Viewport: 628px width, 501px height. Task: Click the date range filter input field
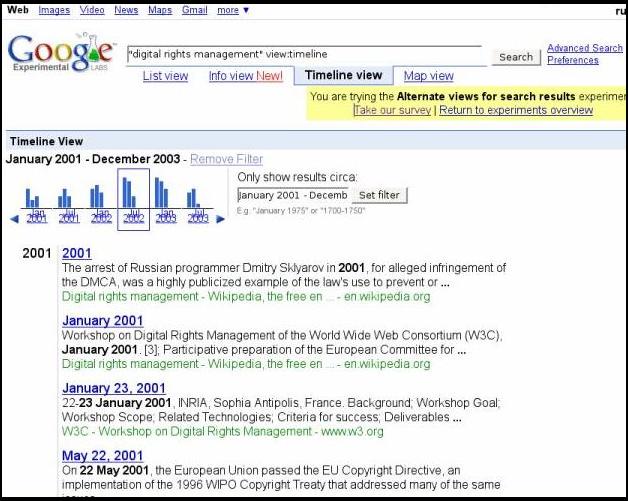point(293,195)
